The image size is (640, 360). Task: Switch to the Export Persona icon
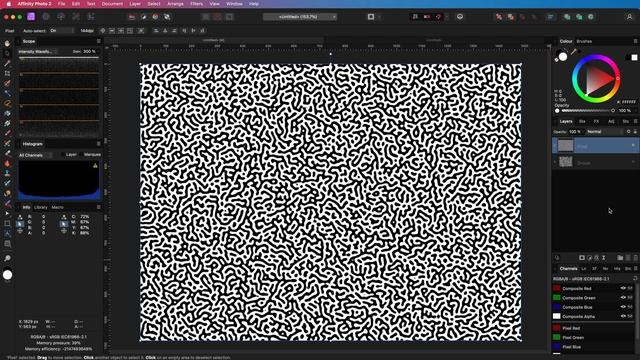pyautogui.click(x=91, y=17)
